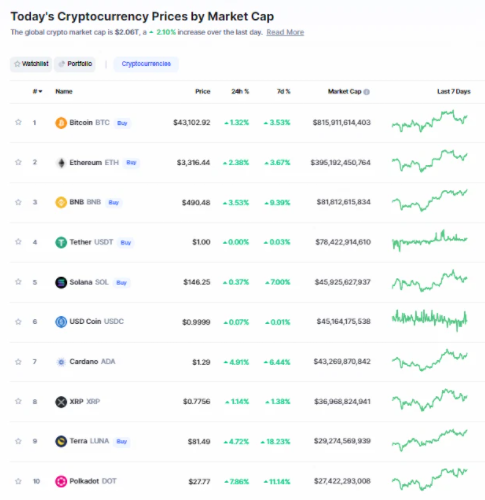Toggle the watchlist star for Bitcoin

18,122
